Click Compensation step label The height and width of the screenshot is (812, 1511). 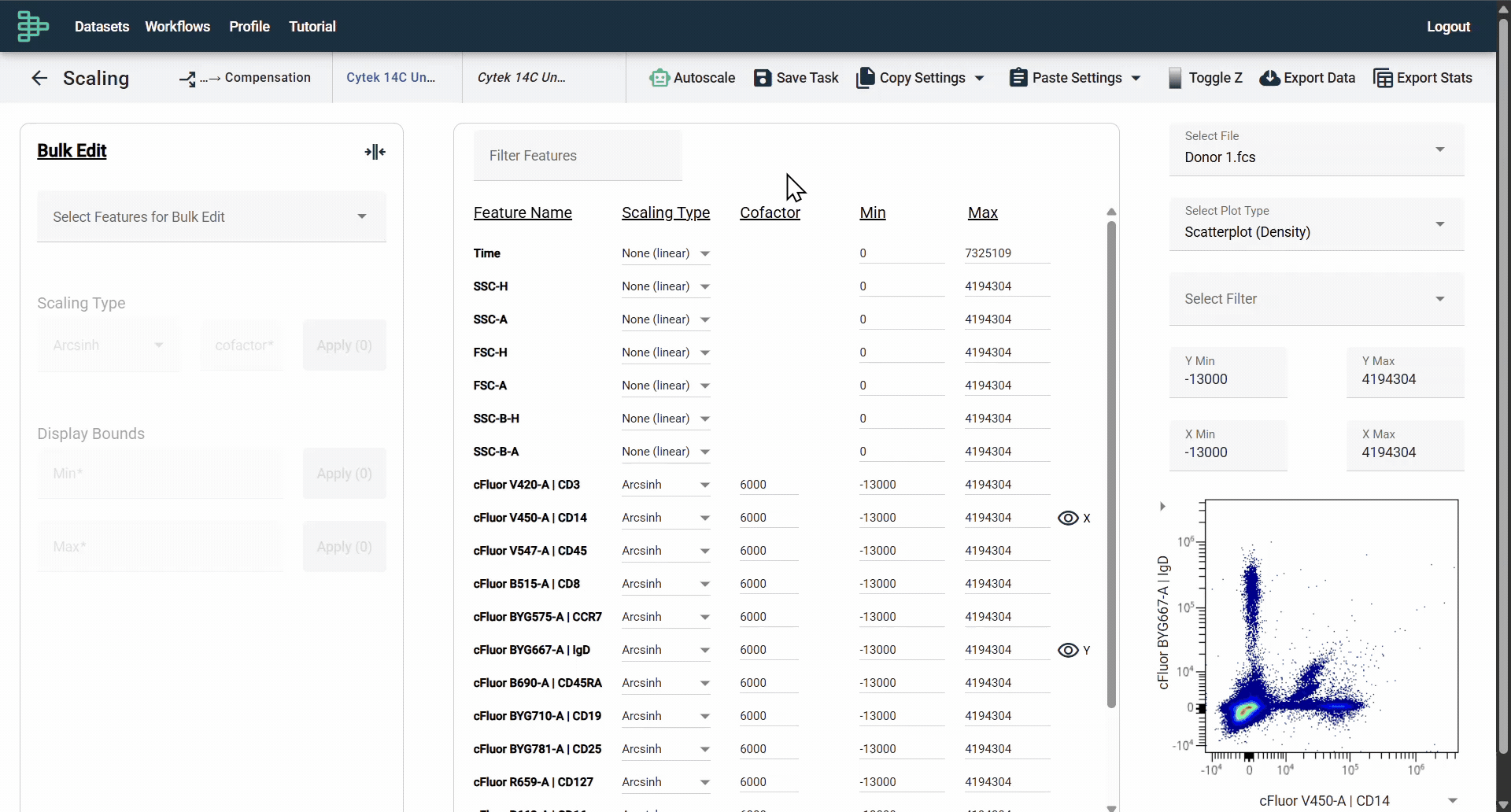click(x=268, y=77)
